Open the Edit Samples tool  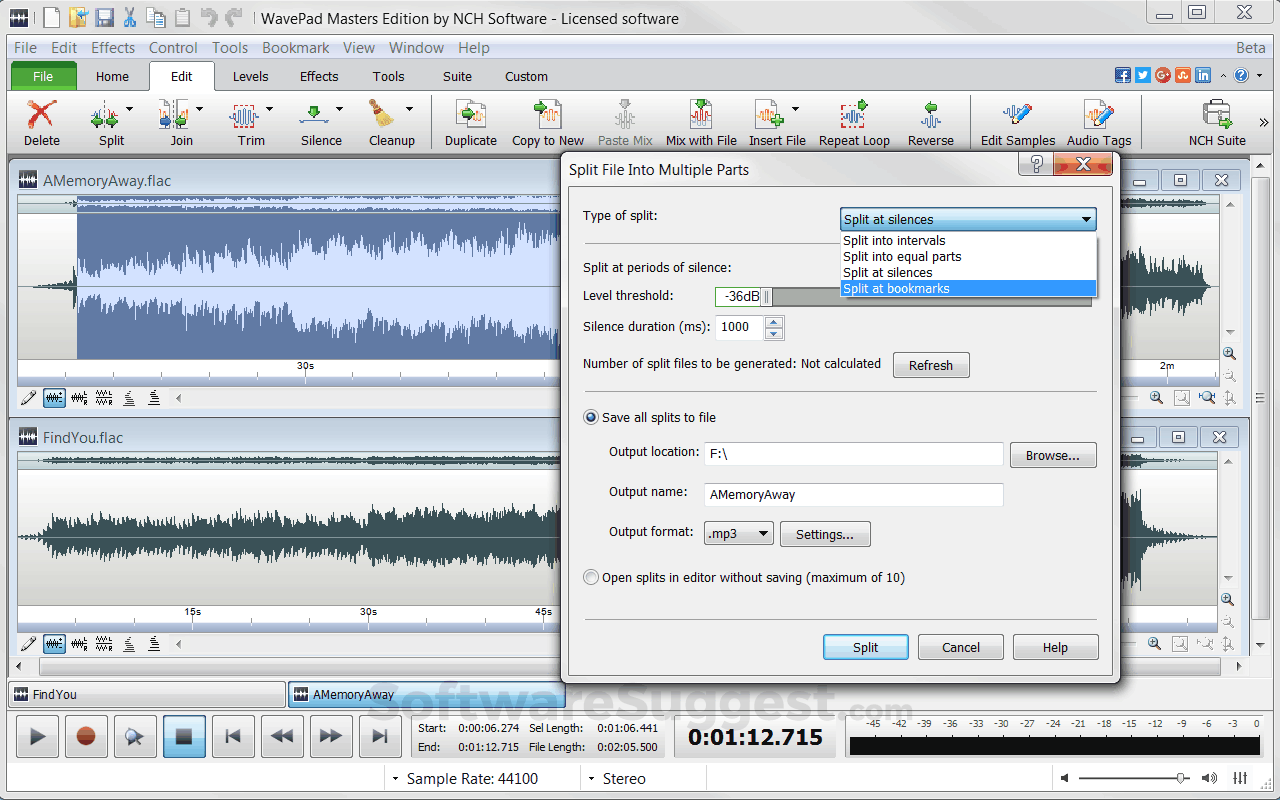(x=1017, y=115)
